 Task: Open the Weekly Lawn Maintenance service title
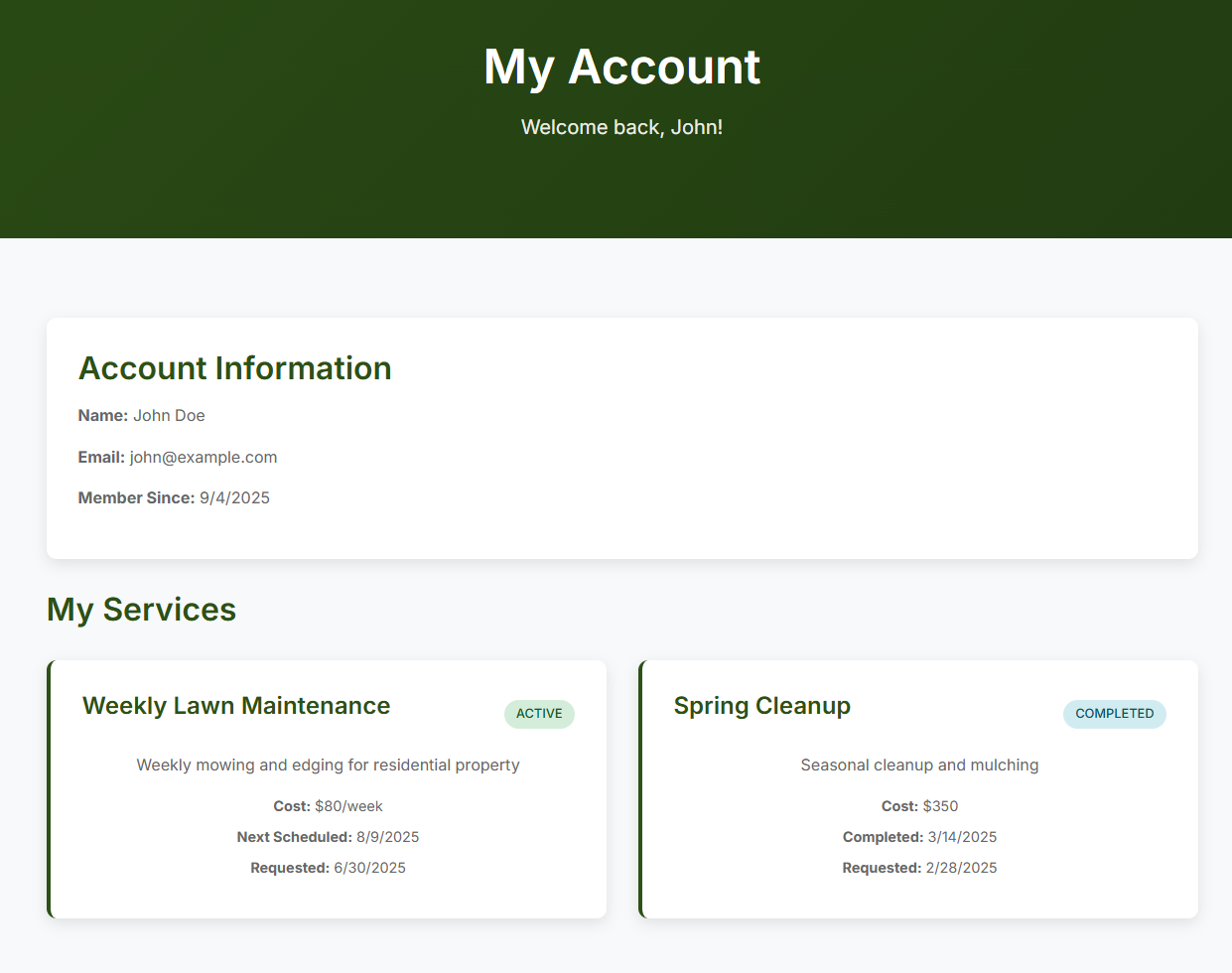click(236, 706)
